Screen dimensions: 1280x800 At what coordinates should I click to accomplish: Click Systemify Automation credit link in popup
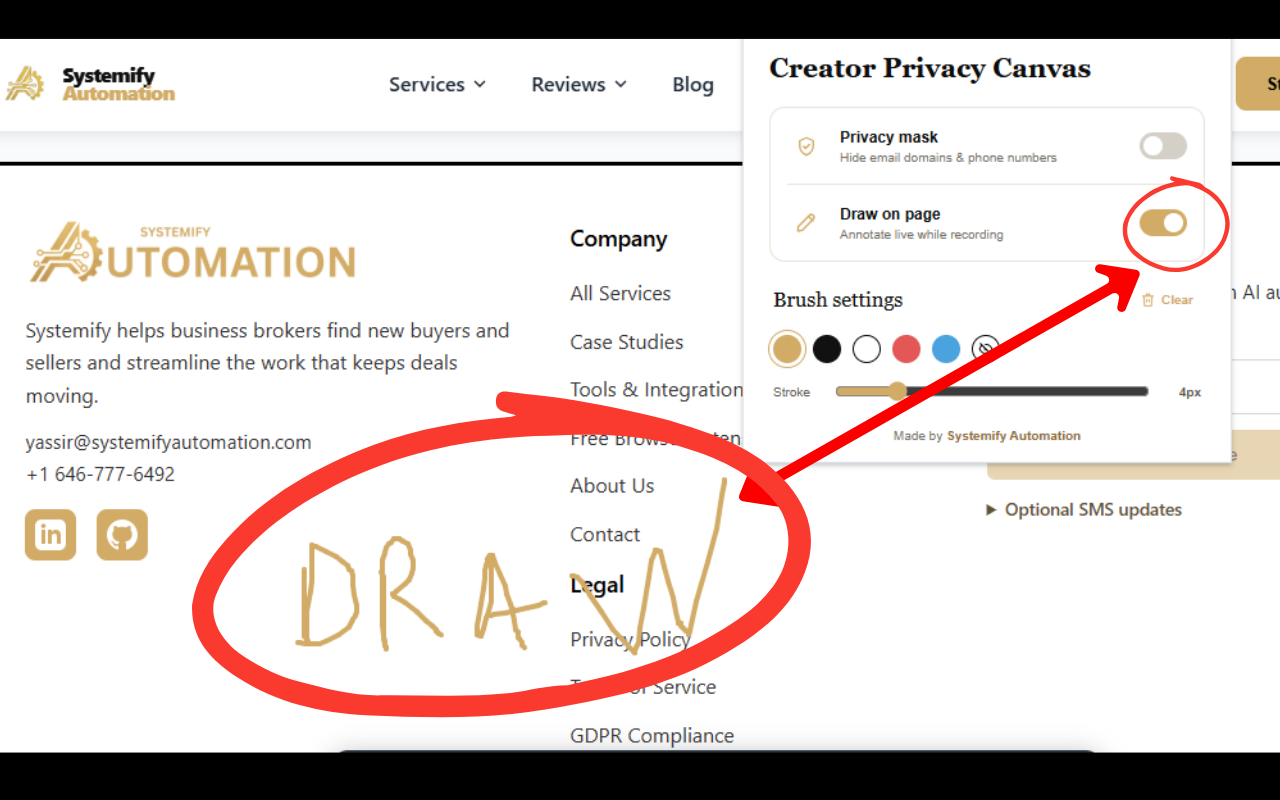point(1014,436)
